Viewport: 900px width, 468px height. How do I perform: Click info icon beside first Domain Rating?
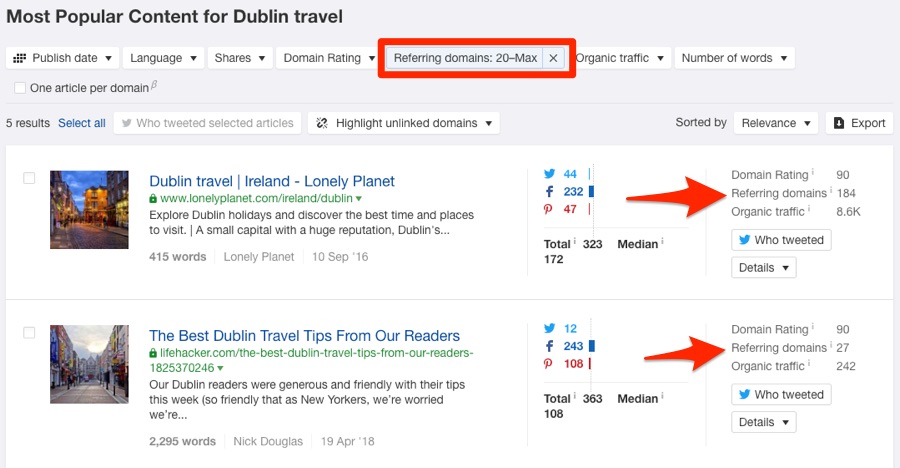tap(813, 171)
